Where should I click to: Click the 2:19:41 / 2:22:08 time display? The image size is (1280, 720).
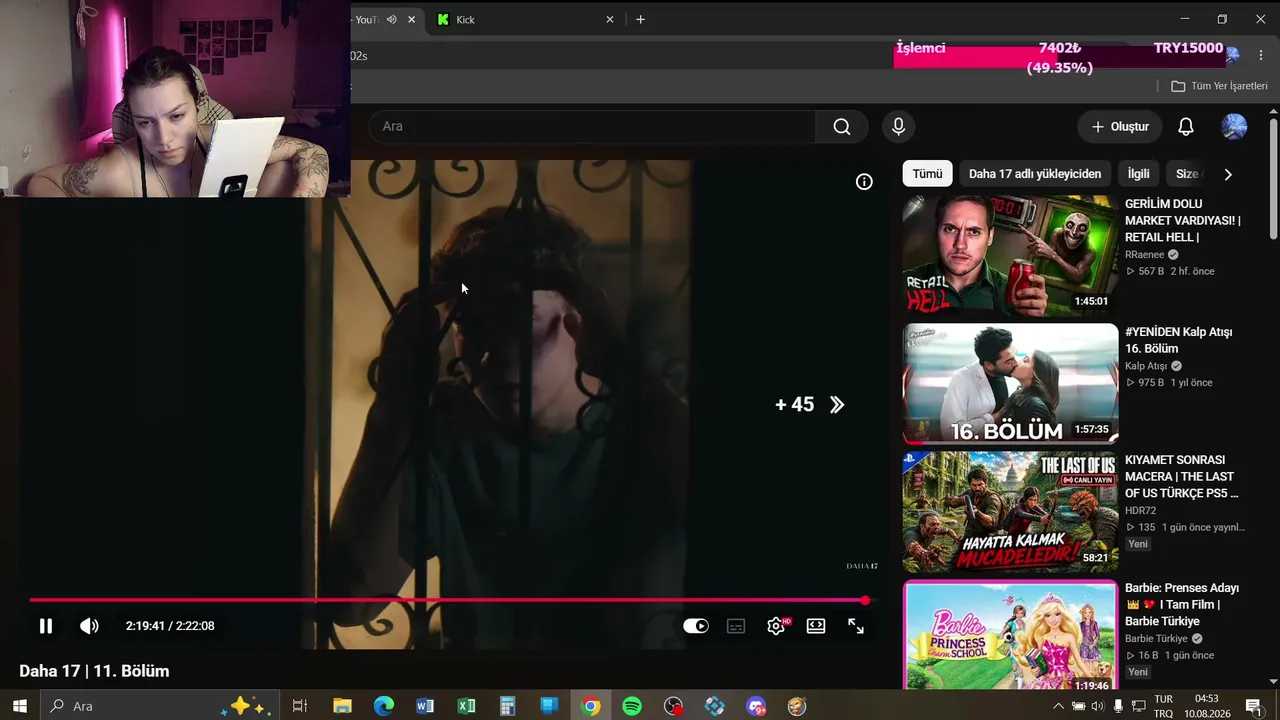[x=170, y=626]
